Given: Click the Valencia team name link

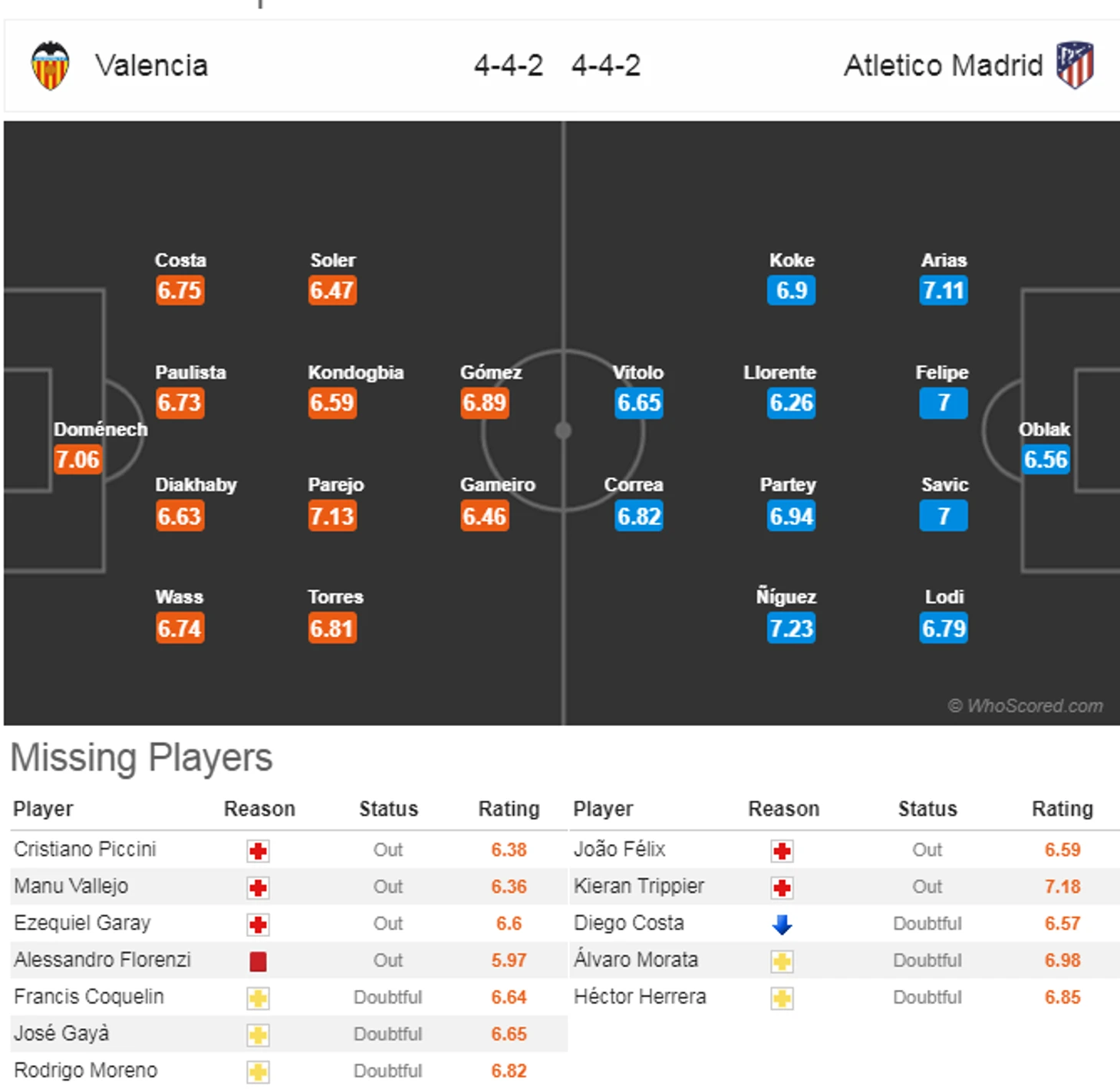Looking at the screenshot, I should tap(151, 66).
